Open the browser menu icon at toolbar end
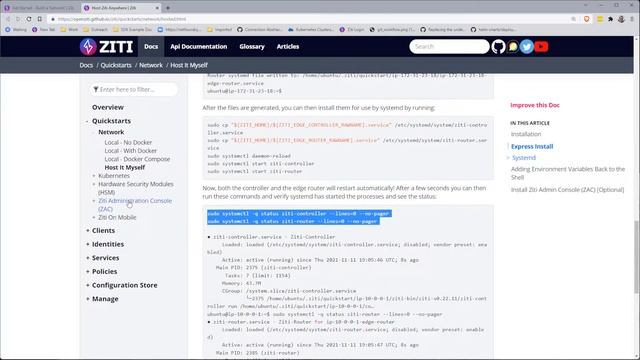The image size is (640, 360). point(632,19)
